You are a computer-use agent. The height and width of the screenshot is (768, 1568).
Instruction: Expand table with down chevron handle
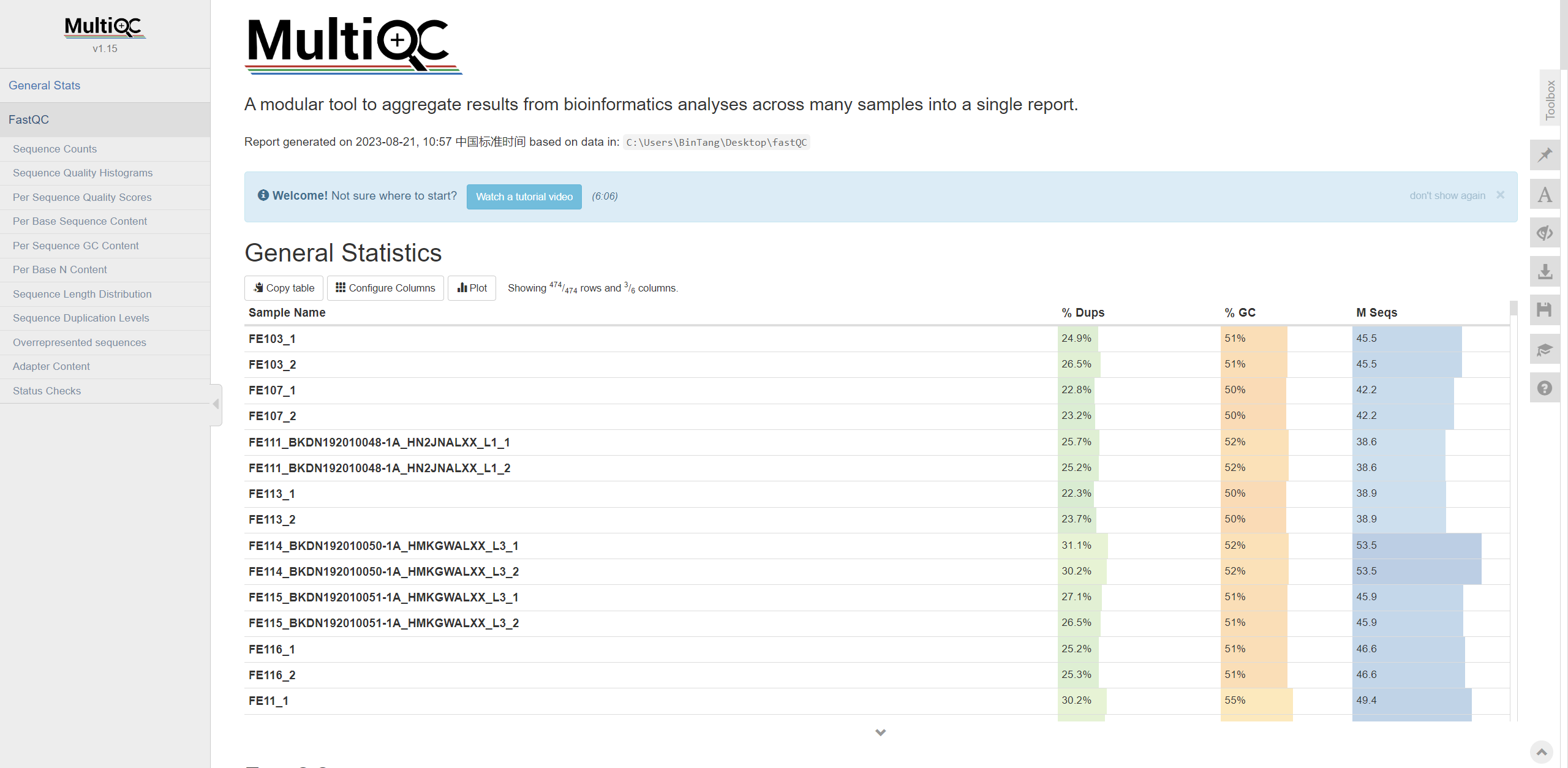pos(880,732)
